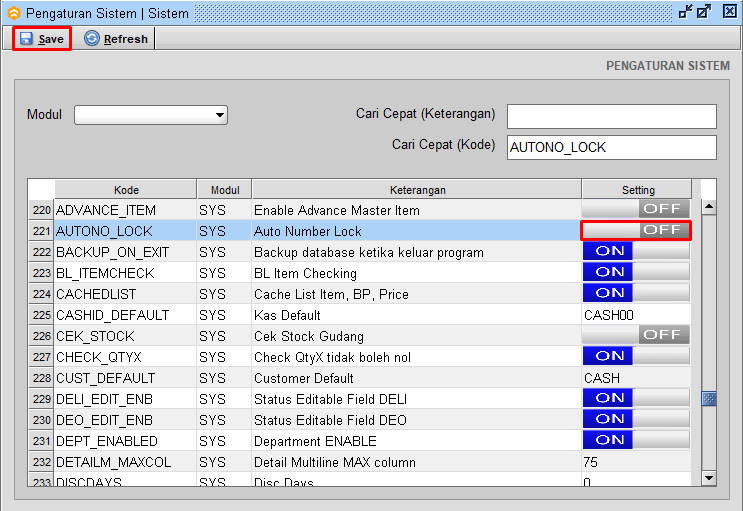This screenshot has width=743, height=511.
Task: Click the Cari Cepat (Kode) field
Action: click(x=612, y=148)
